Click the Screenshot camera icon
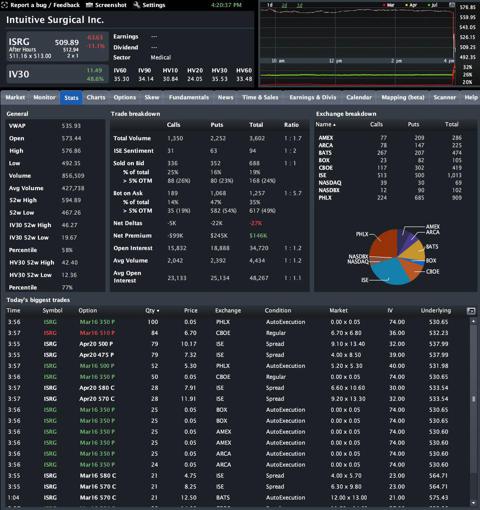This screenshot has width=480, height=510. point(89,5)
